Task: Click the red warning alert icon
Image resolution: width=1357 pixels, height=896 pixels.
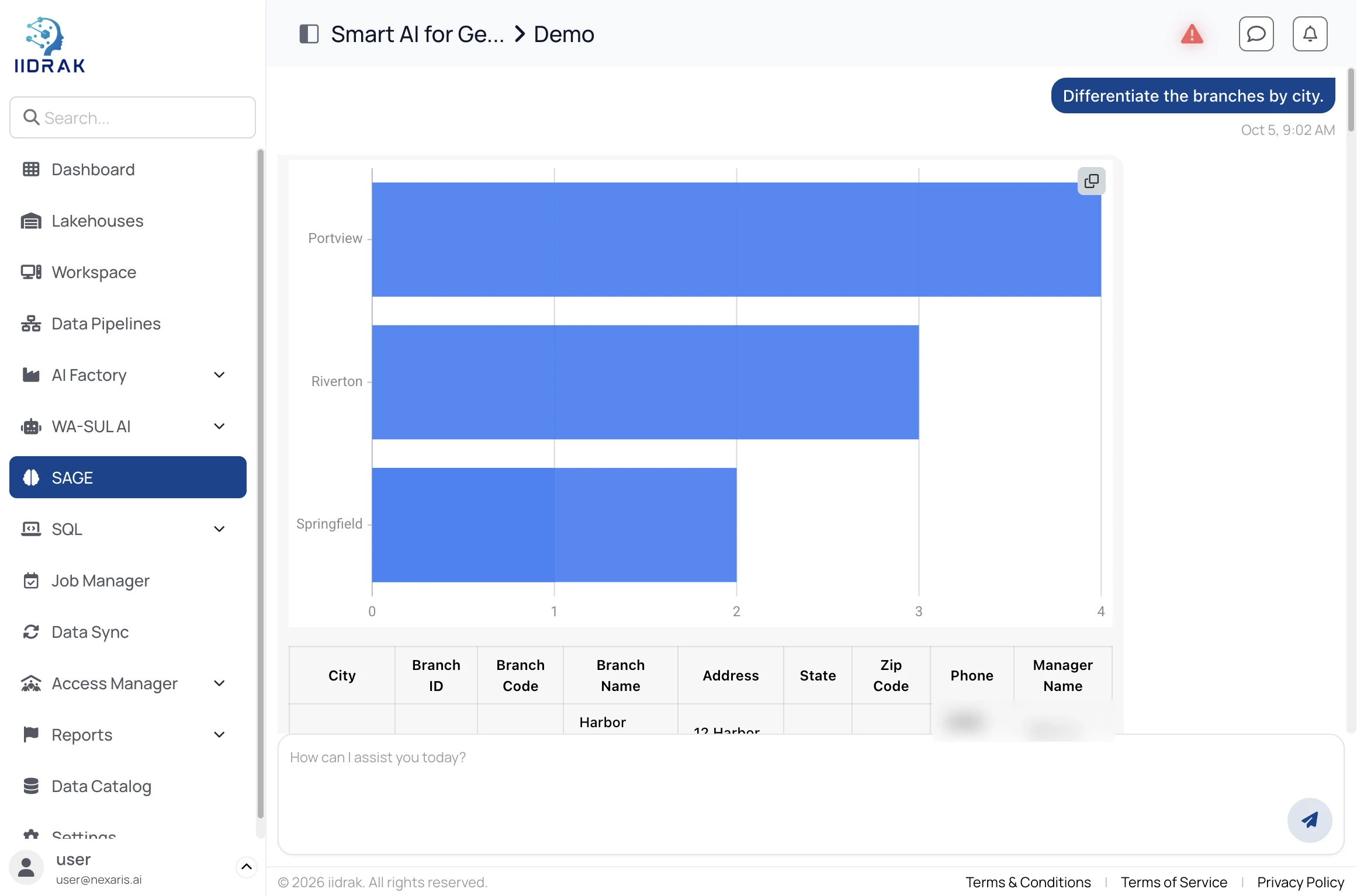Action: click(x=1192, y=34)
